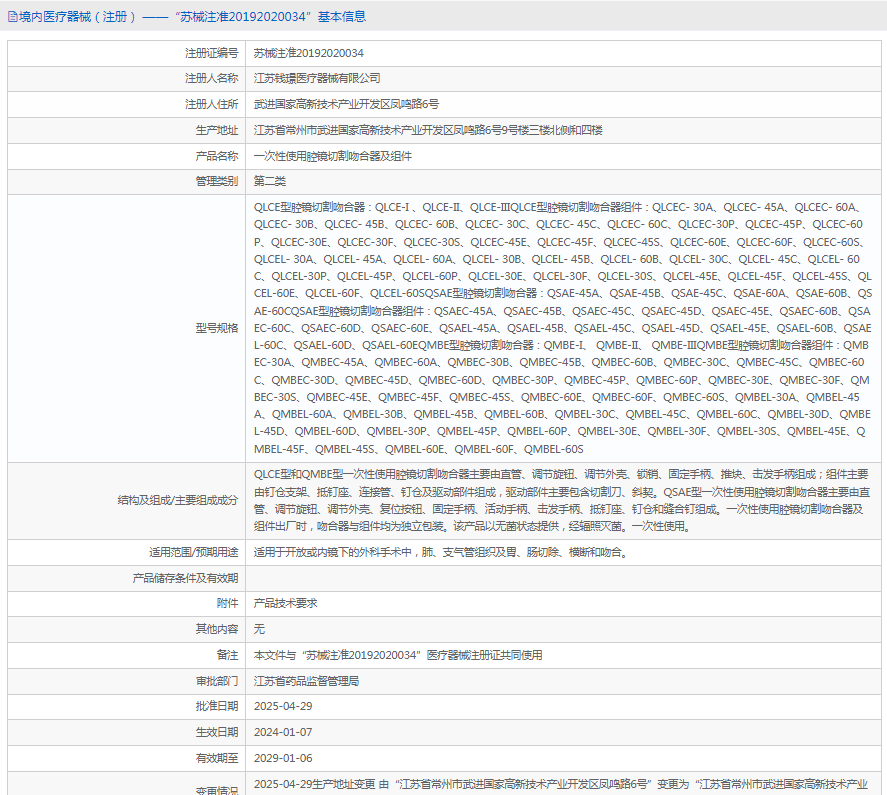The width and height of the screenshot is (887, 795).
Task: Select the authority "江苏省药品监督管理局"
Action: [x=306, y=681]
